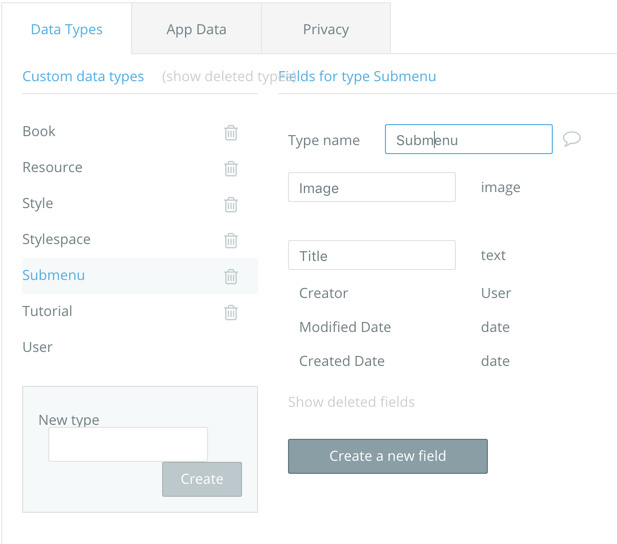
Task: Choose Tutorial in custom data types list
Action: tap(47, 311)
